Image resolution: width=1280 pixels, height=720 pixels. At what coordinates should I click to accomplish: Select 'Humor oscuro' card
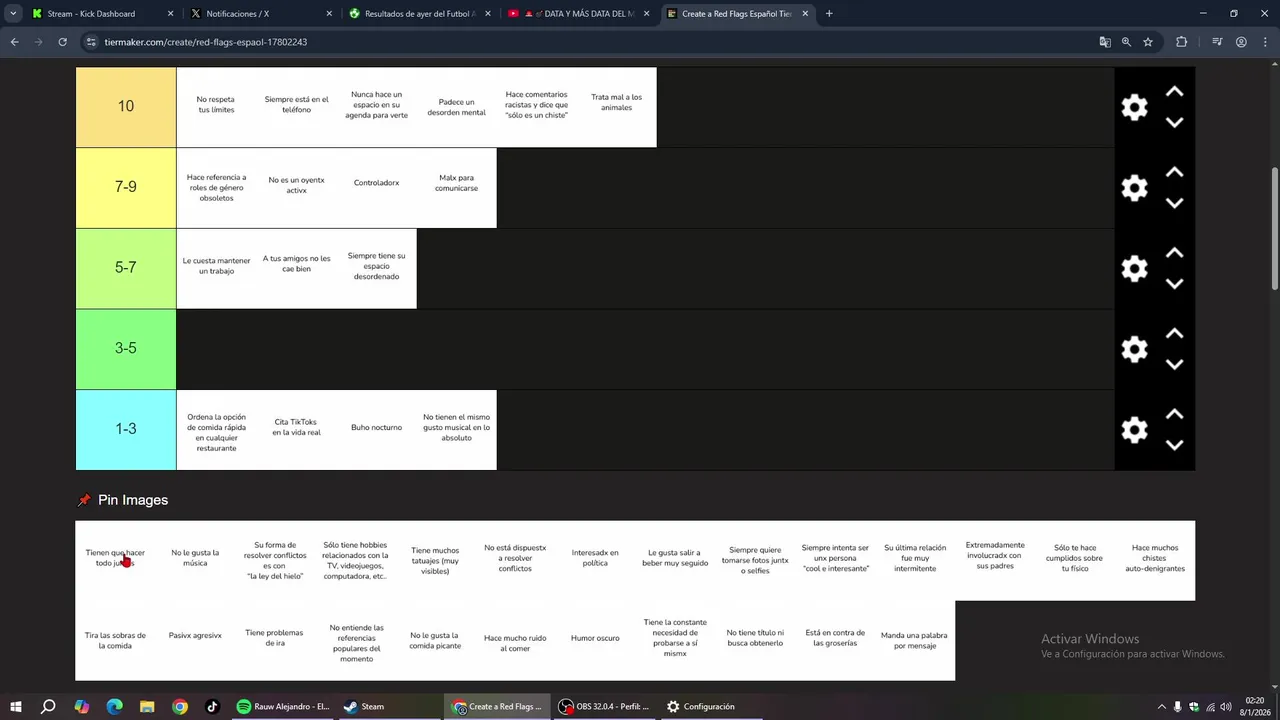tap(595, 640)
